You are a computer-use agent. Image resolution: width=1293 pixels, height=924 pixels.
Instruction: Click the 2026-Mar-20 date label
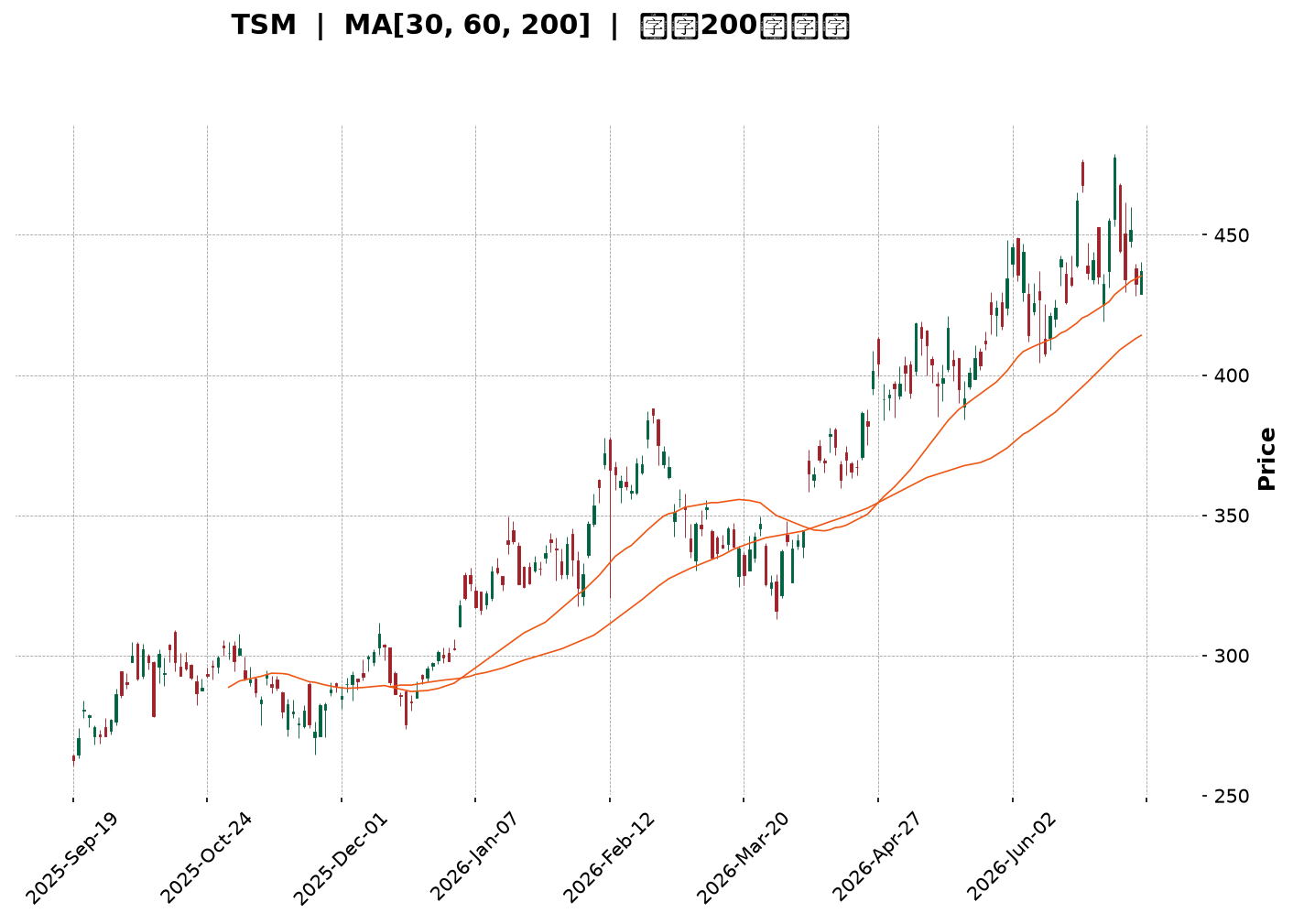point(743,858)
